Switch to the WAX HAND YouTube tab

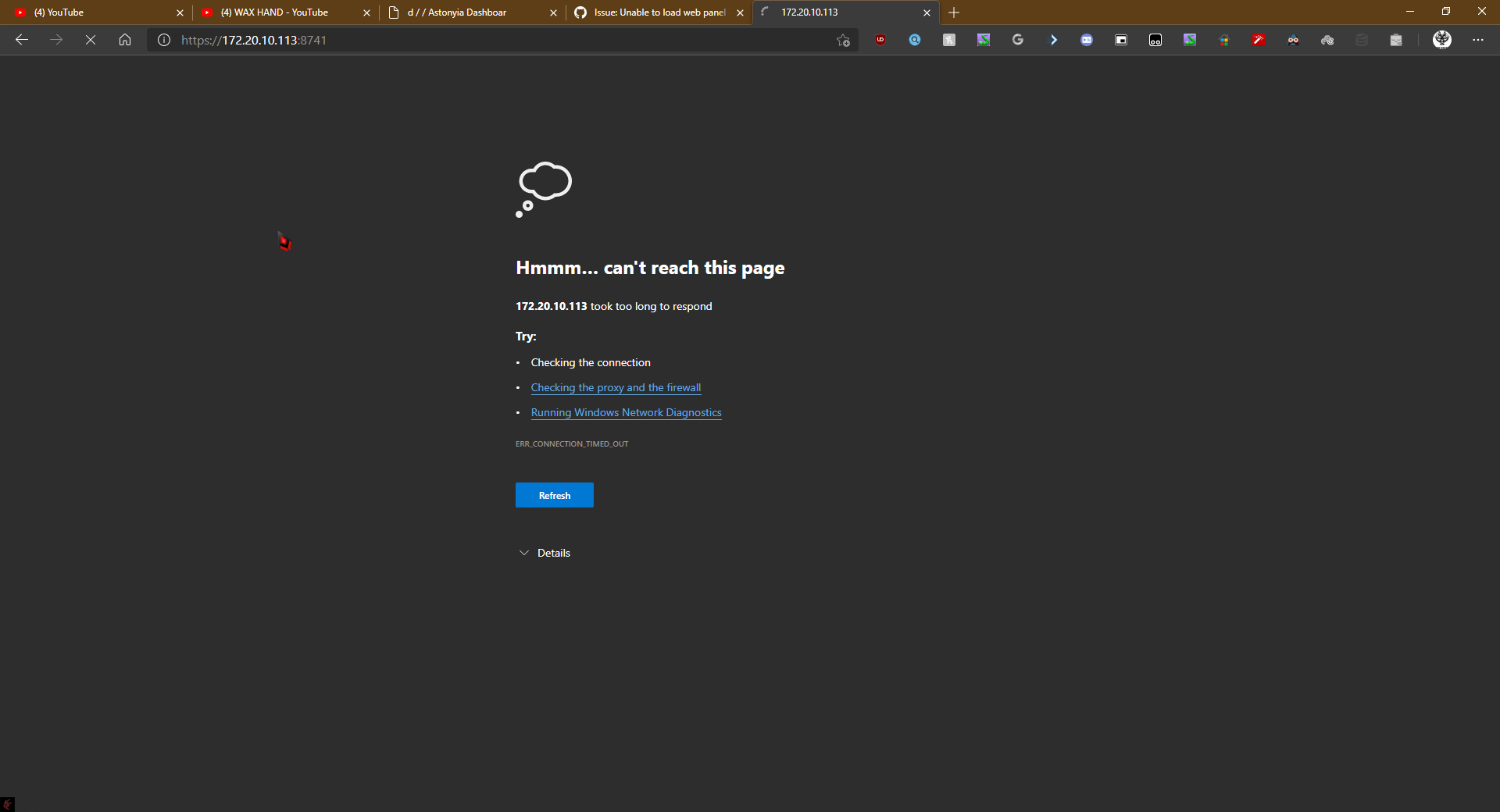[273, 12]
